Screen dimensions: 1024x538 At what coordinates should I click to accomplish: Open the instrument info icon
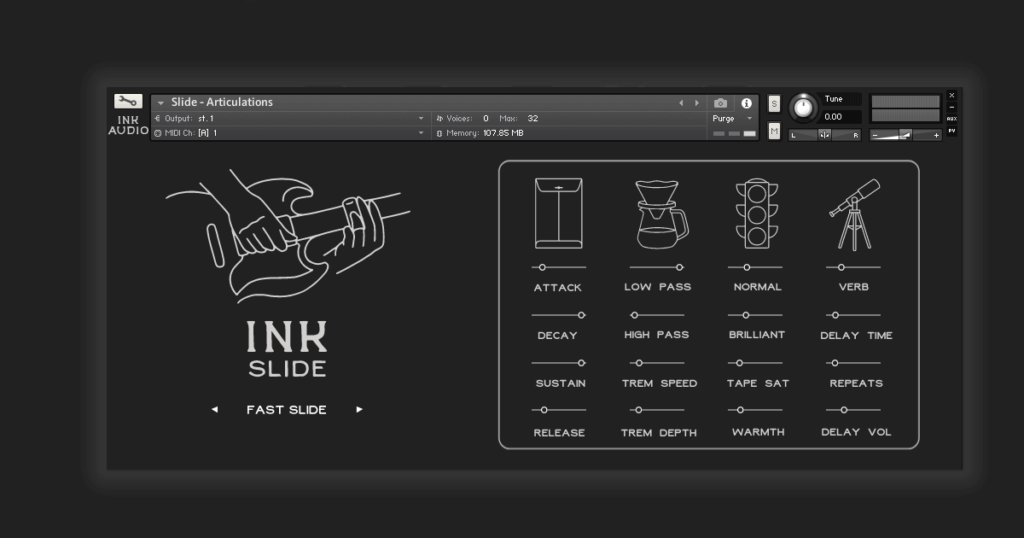pyautogui.click(x=746, y=103)
